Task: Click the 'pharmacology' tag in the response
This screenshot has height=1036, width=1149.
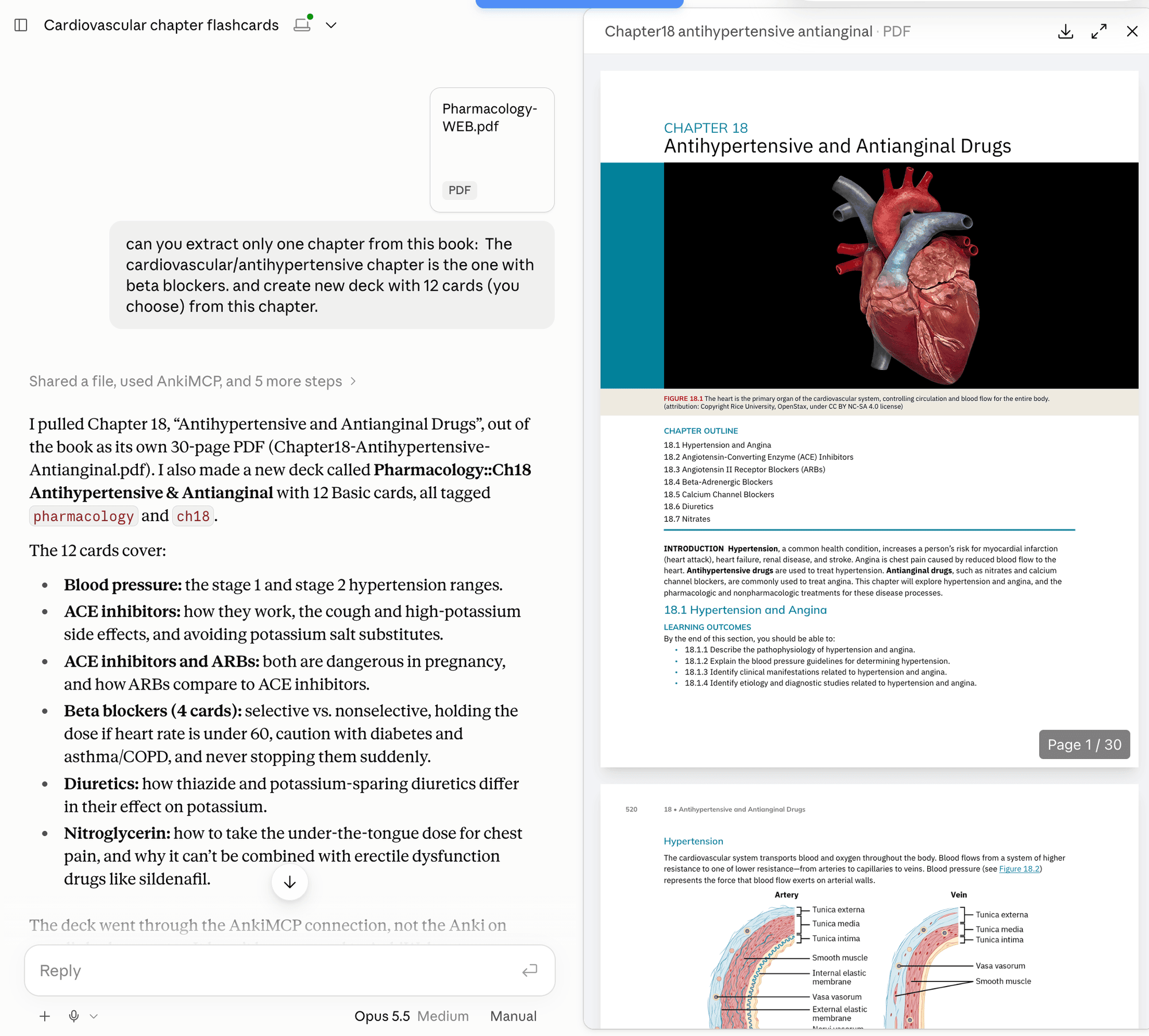Action: tap(83, 517)
